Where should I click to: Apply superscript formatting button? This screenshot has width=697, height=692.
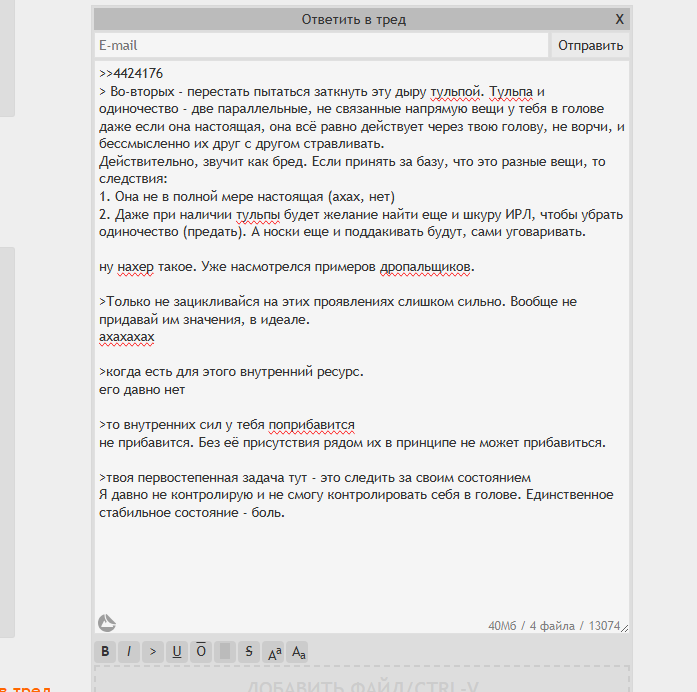tap(274, 652)
